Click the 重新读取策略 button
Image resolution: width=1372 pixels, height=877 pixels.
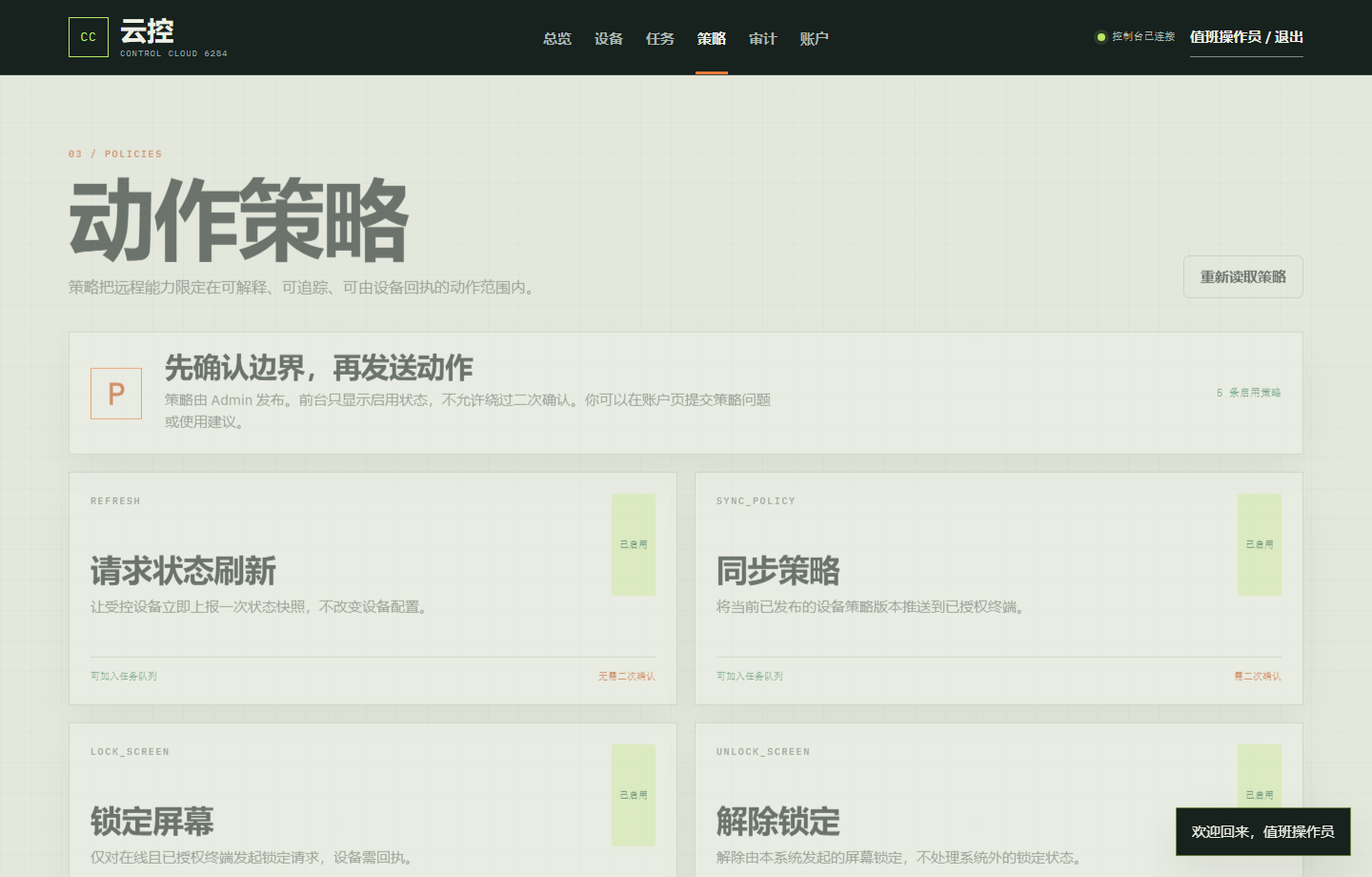1243,276
